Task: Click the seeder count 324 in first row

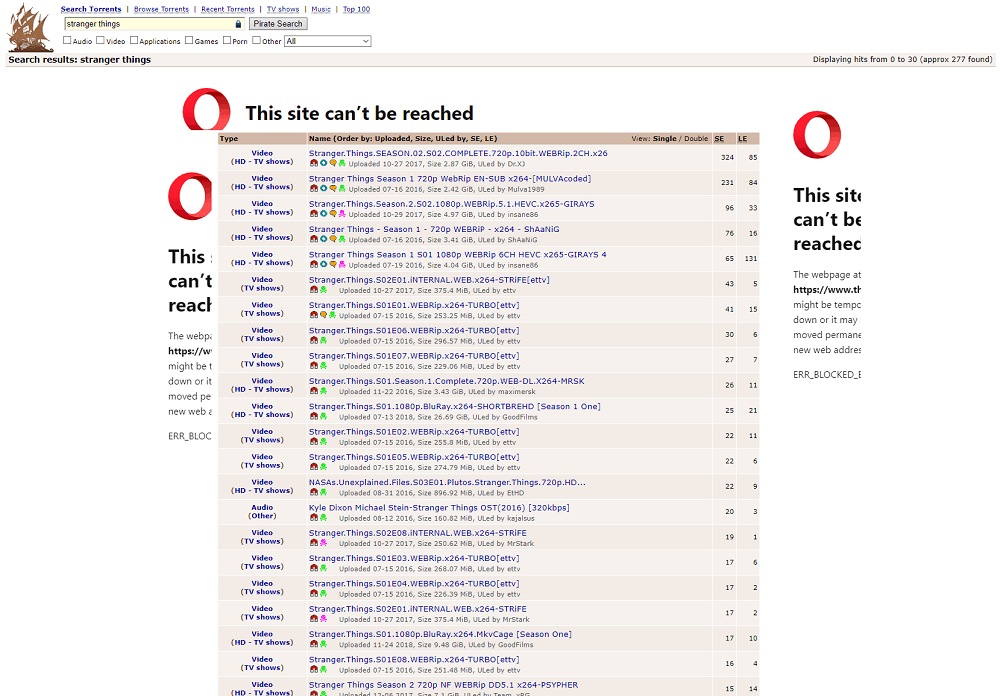Action: tap(727, 157)
